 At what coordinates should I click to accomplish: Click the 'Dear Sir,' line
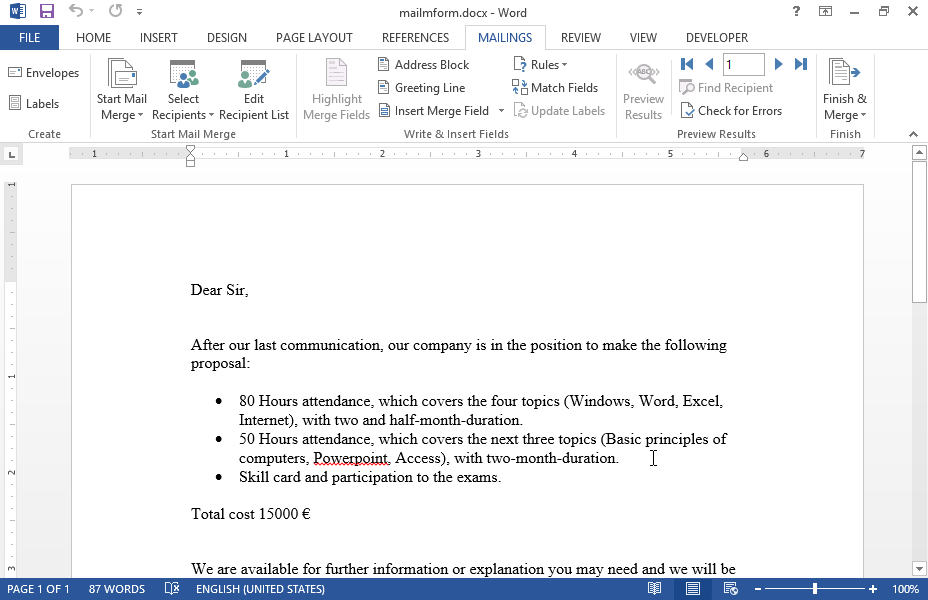coord(220,290)
